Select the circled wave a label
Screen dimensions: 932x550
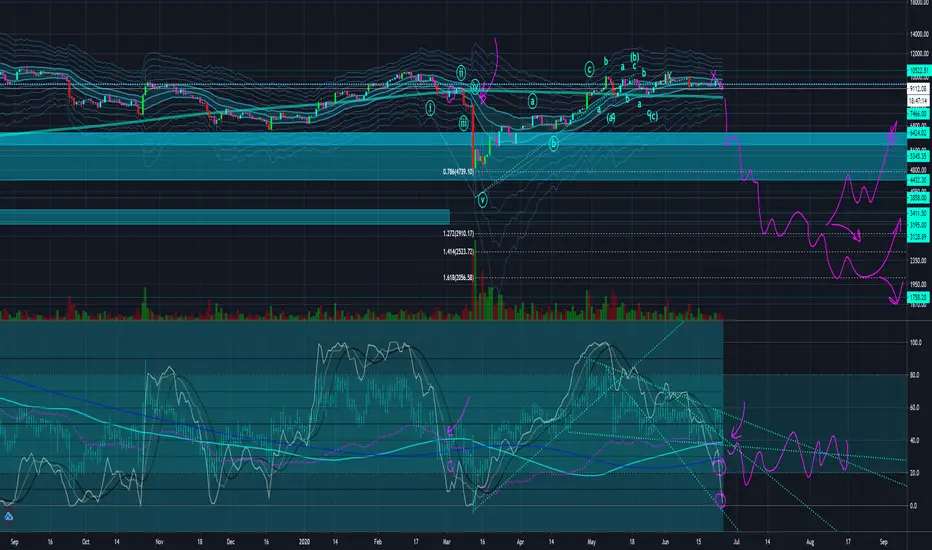533,101
